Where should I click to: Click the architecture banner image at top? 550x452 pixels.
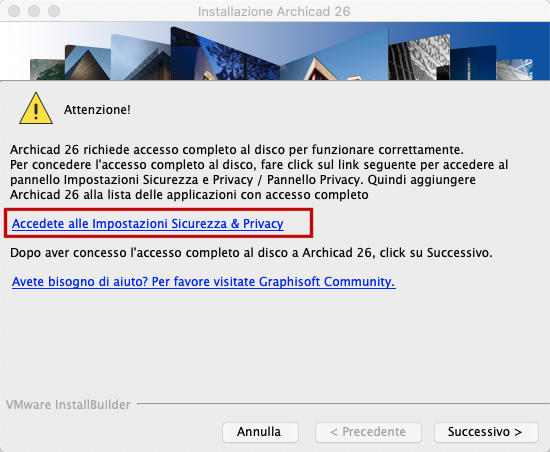(275, 51)
